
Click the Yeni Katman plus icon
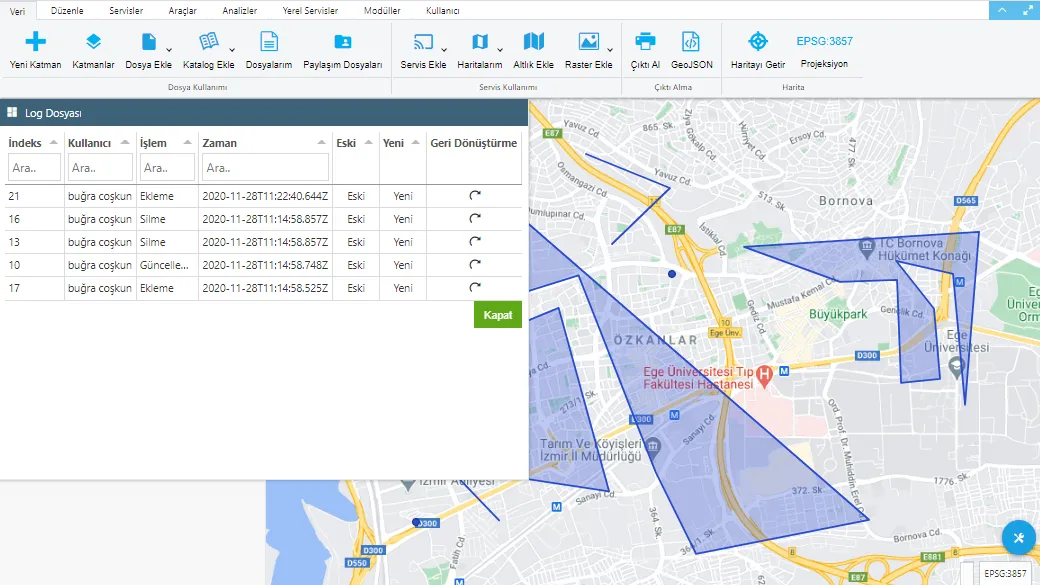(35, 42)
